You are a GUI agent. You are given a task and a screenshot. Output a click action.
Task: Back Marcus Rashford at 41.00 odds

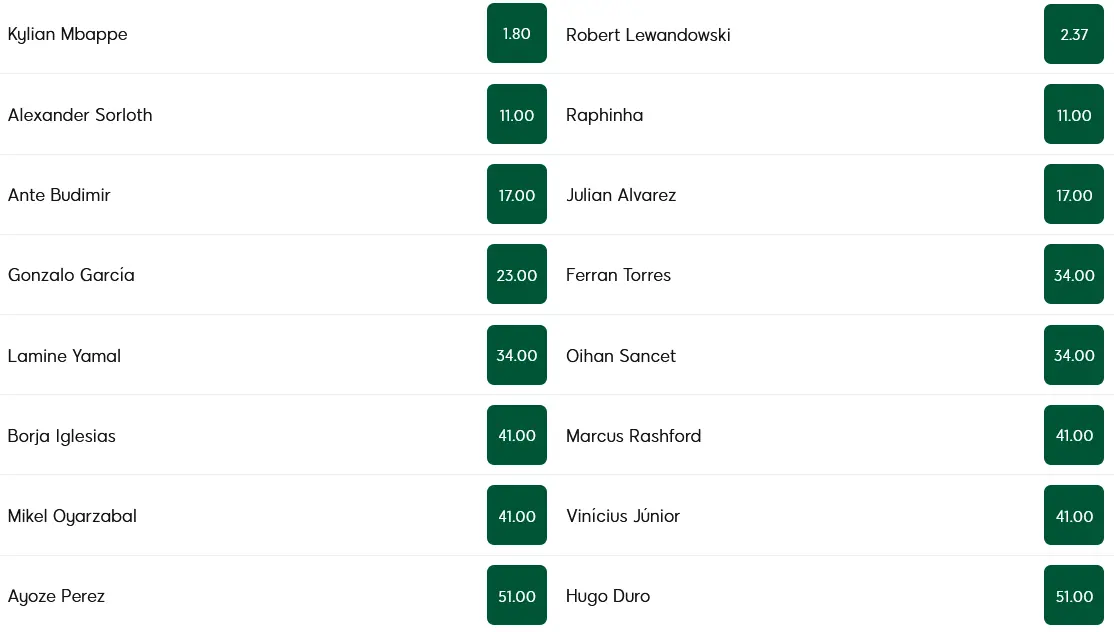[1073, 435]
